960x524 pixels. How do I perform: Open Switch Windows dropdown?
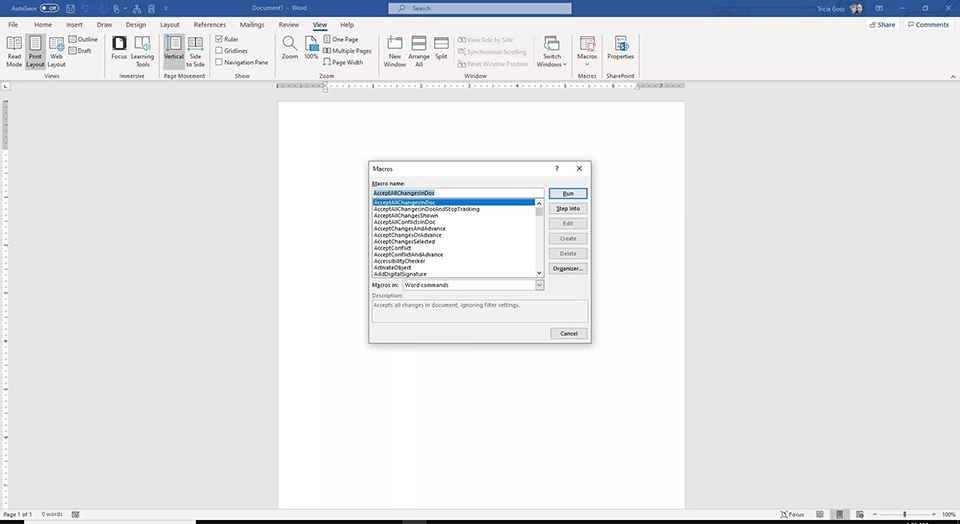tap(552, 51)
